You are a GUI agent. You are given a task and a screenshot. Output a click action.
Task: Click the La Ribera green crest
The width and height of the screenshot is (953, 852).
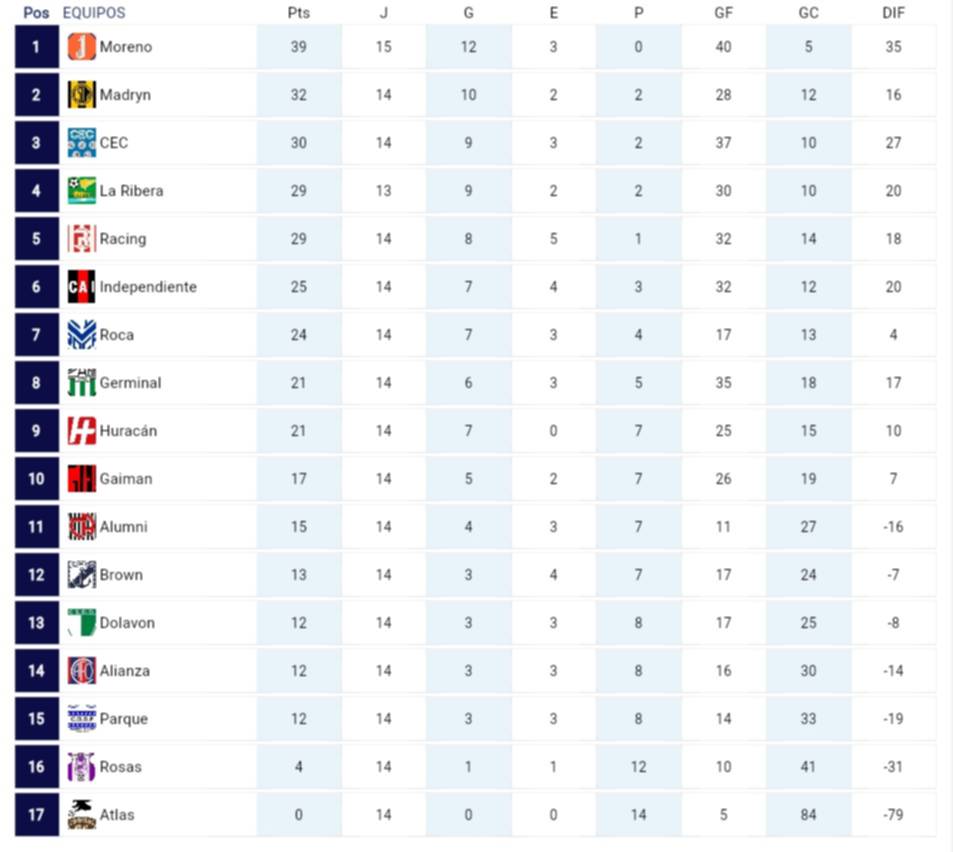pyautogui.click(x=82, y=191)
